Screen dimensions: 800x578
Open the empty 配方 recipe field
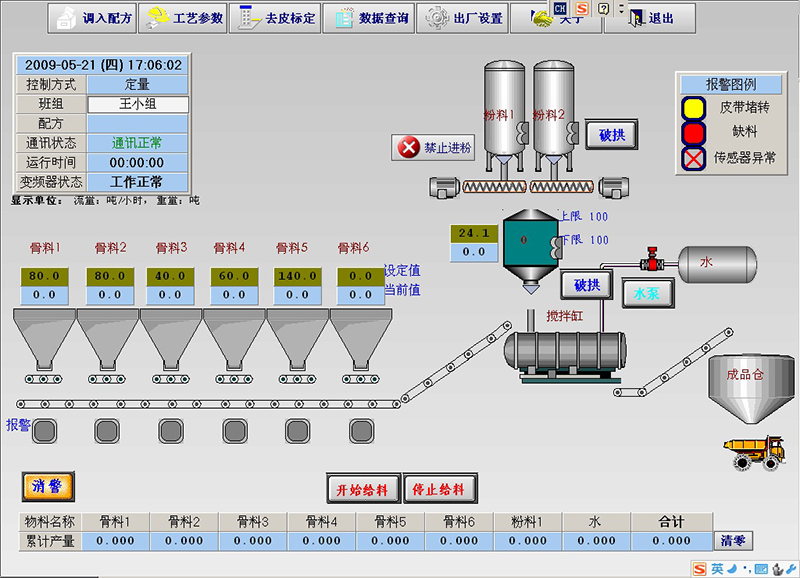tap(138, 123)
